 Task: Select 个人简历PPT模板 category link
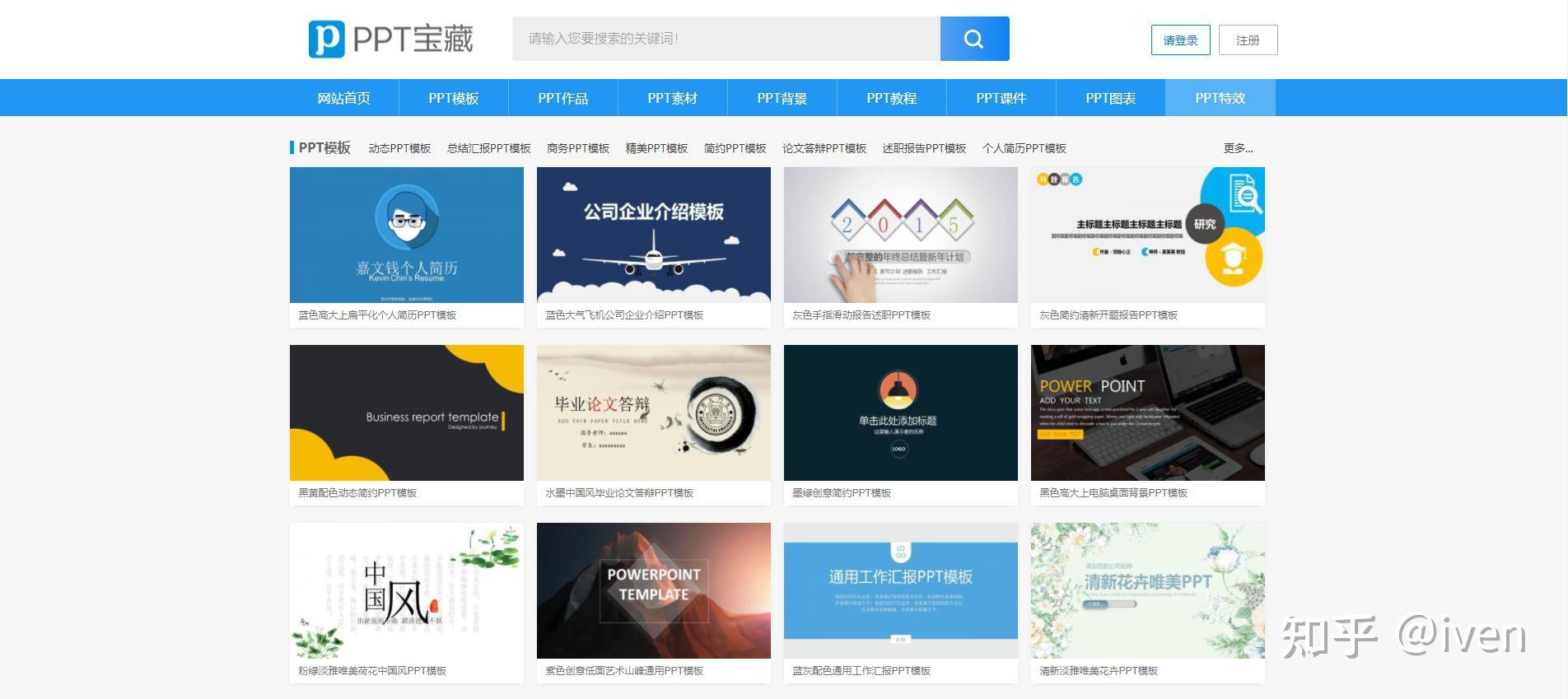tap(1024, 148)
